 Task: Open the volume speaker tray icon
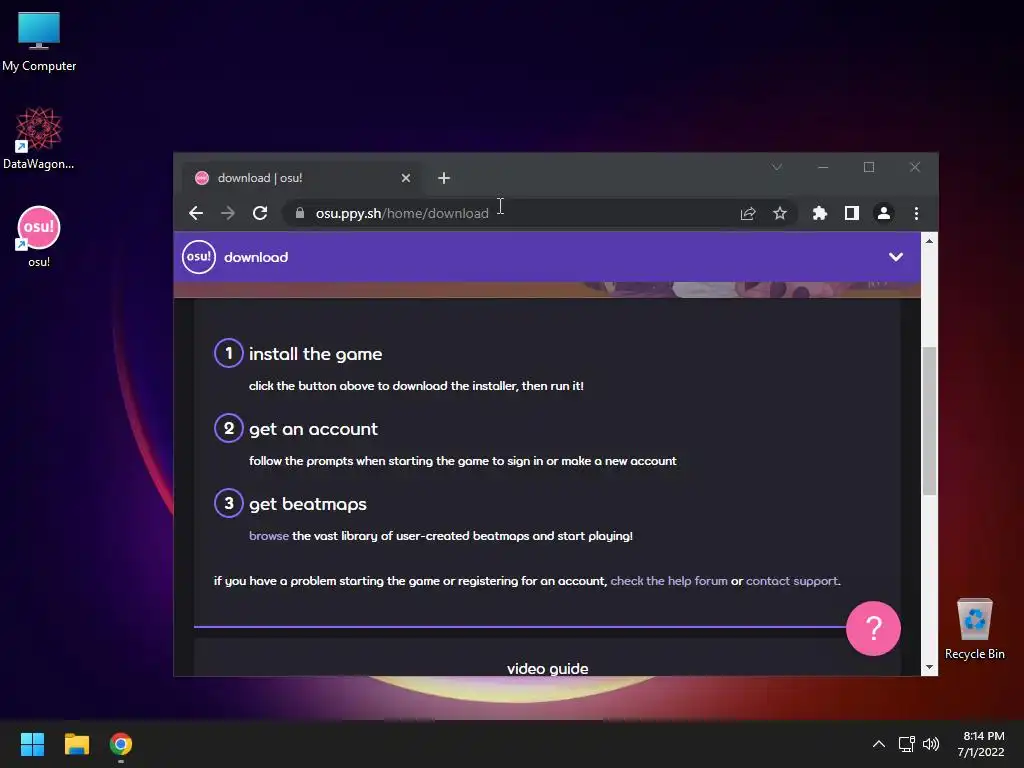point(931,744)
